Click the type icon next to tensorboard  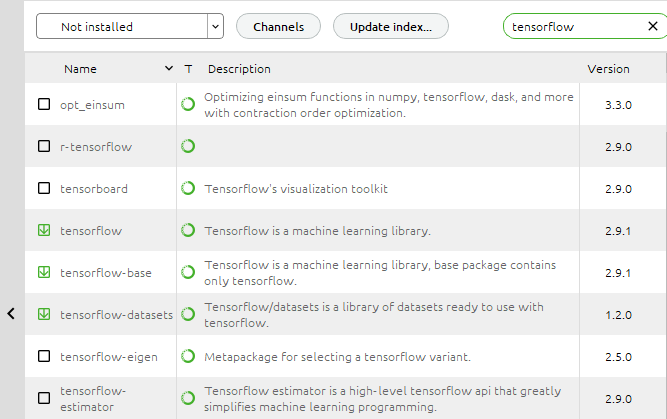coord(188,188)
